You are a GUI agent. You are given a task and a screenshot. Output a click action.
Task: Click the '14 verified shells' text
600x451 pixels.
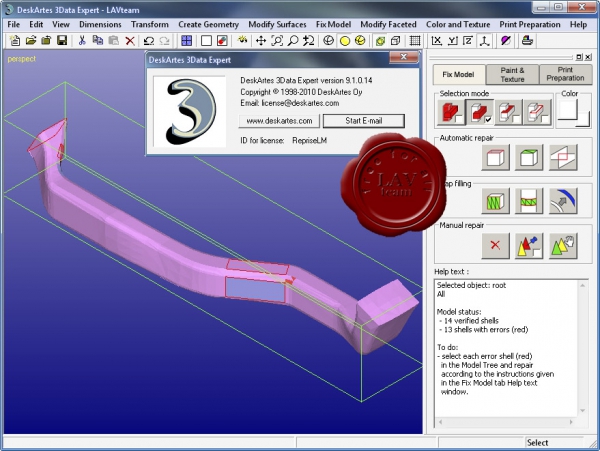point(471,321)
